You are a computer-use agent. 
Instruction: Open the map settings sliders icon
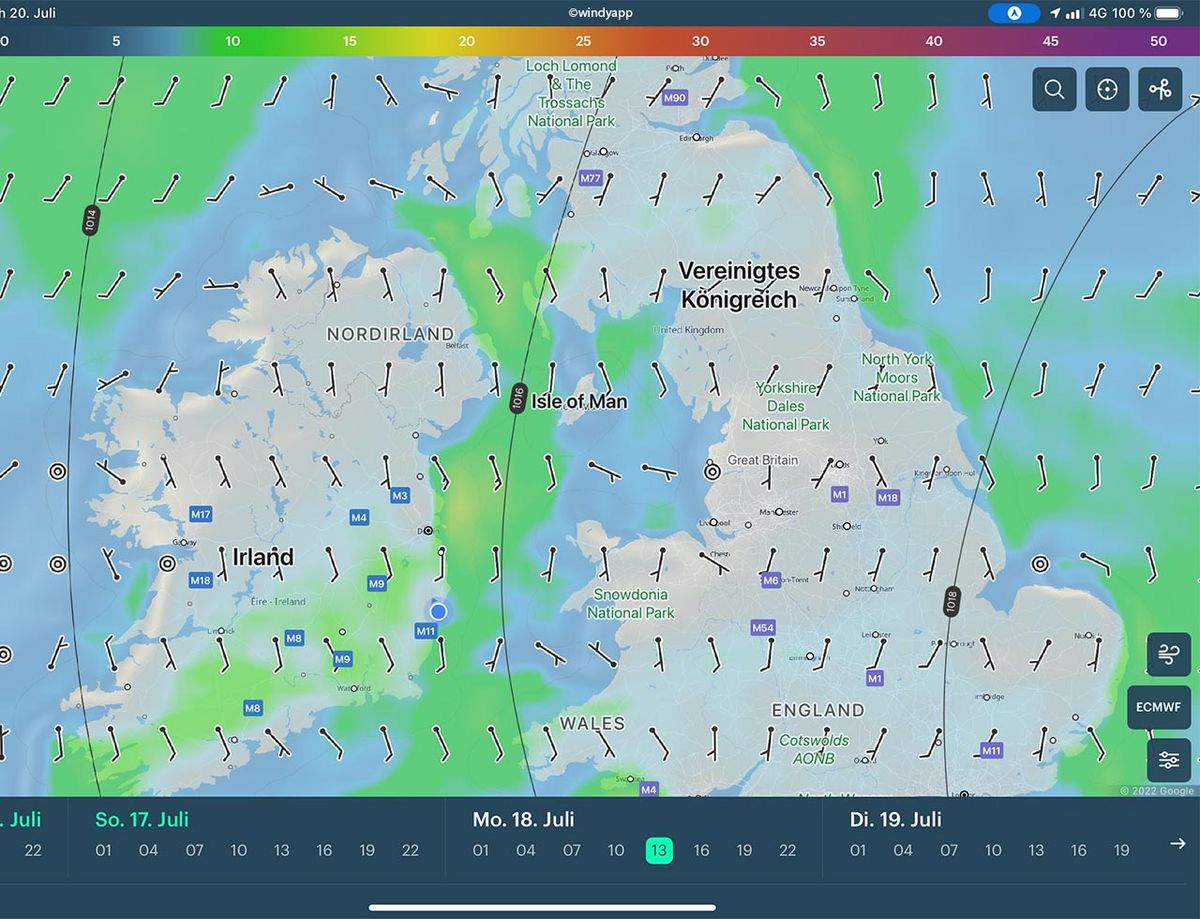point(1169,760)
